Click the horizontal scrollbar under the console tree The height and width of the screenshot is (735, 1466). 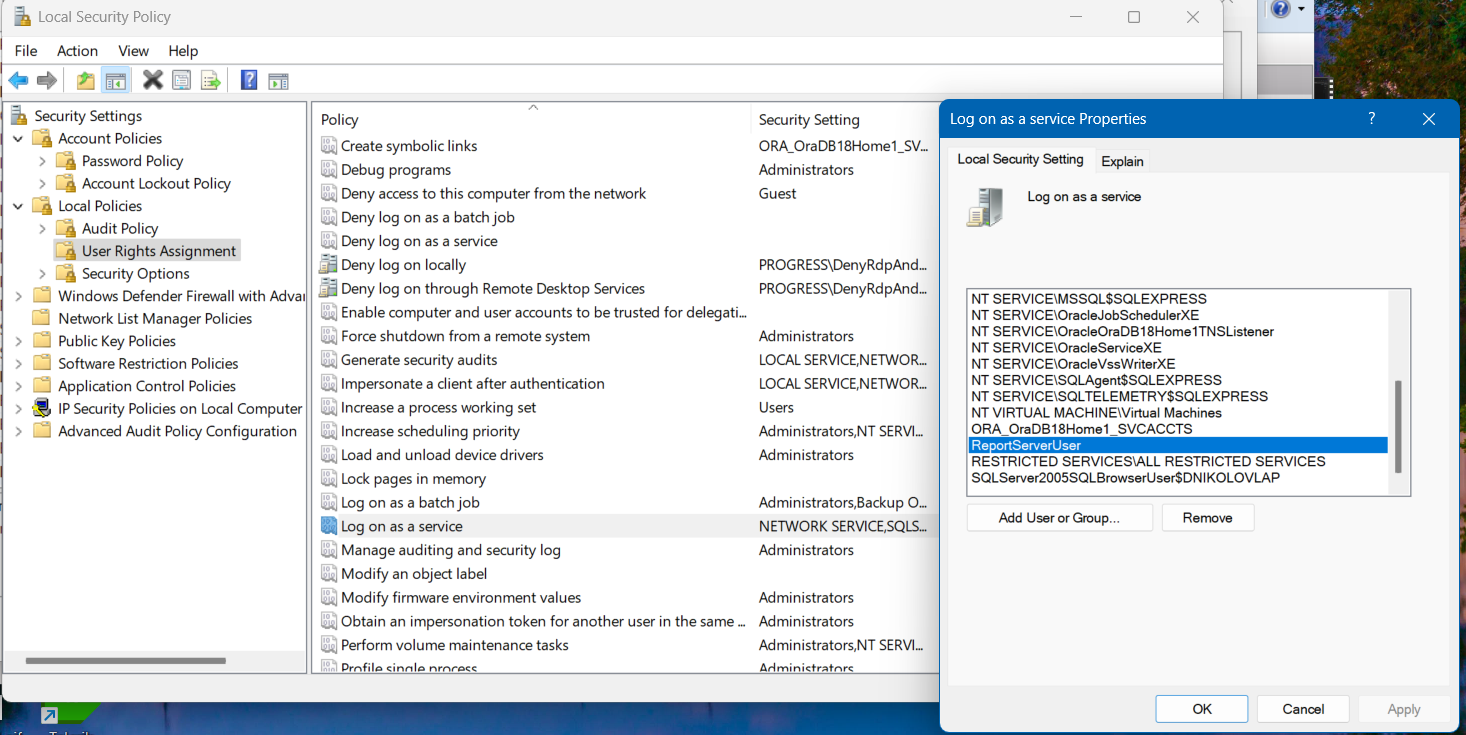coord(126,660)
